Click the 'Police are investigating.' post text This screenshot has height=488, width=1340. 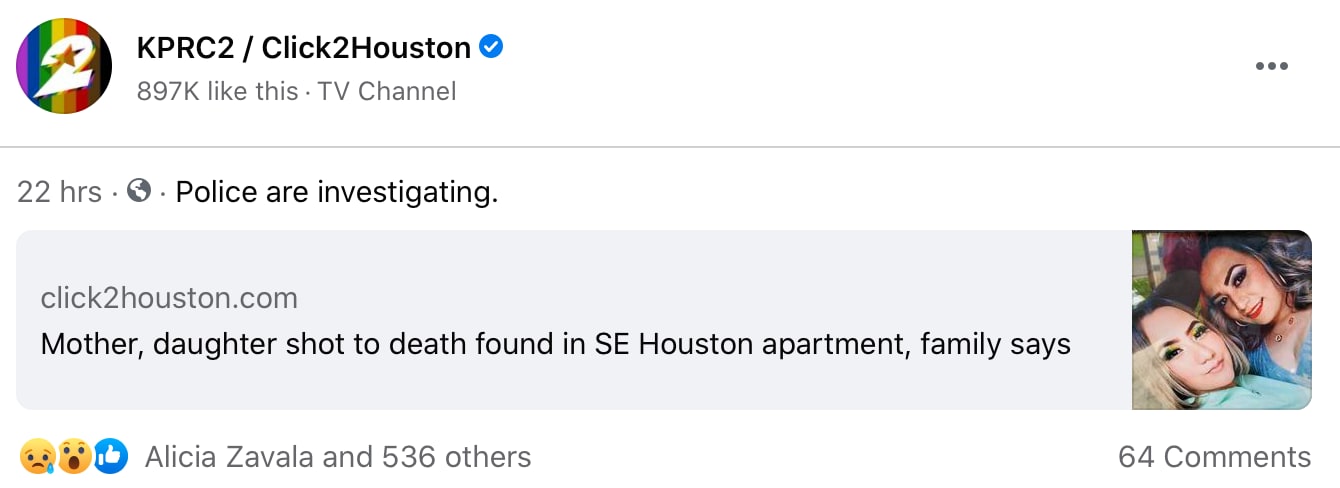coord(336,191)
